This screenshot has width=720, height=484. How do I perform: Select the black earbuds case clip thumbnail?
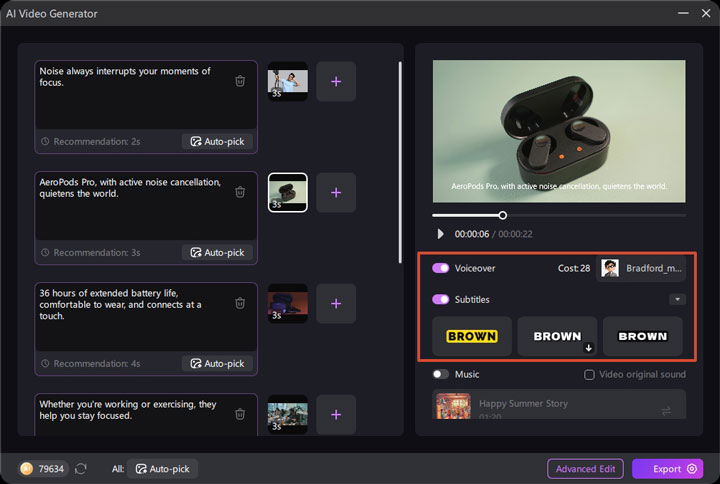[x=288, y=192]
